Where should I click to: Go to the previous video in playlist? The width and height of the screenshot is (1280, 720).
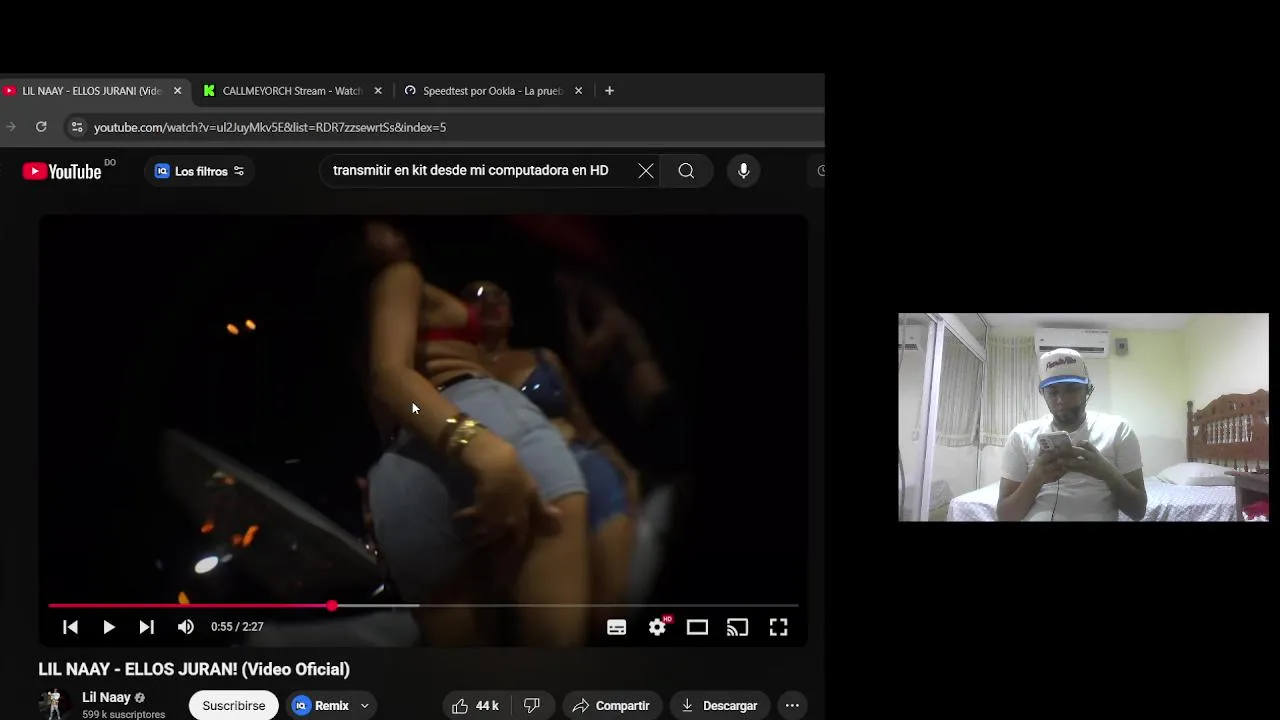click(x=70, y=627)
